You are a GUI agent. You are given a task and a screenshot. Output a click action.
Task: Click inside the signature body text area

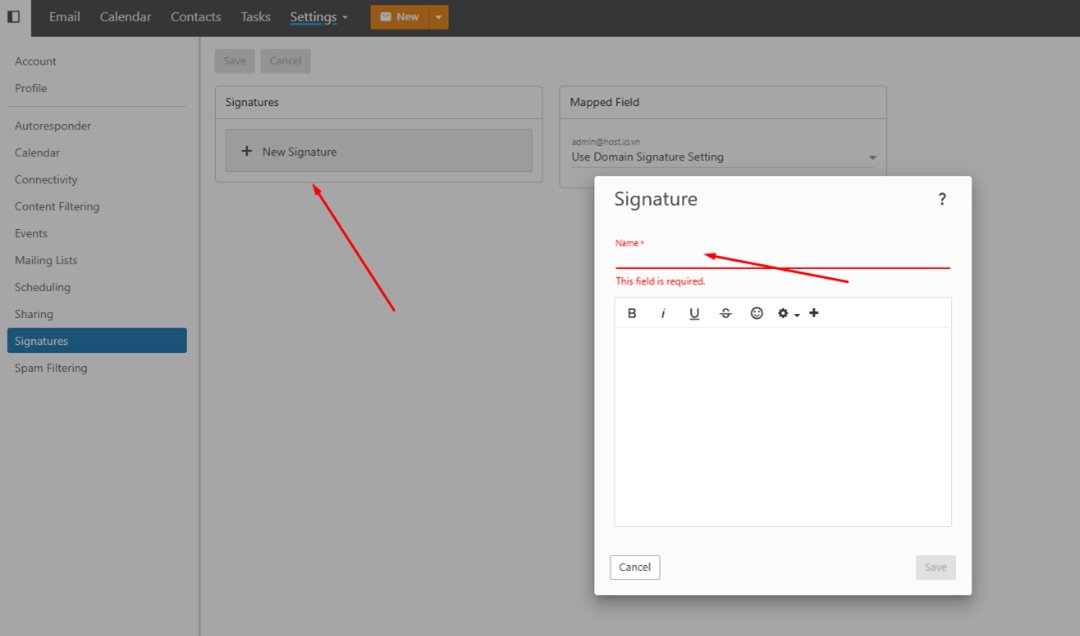[782, 426]
